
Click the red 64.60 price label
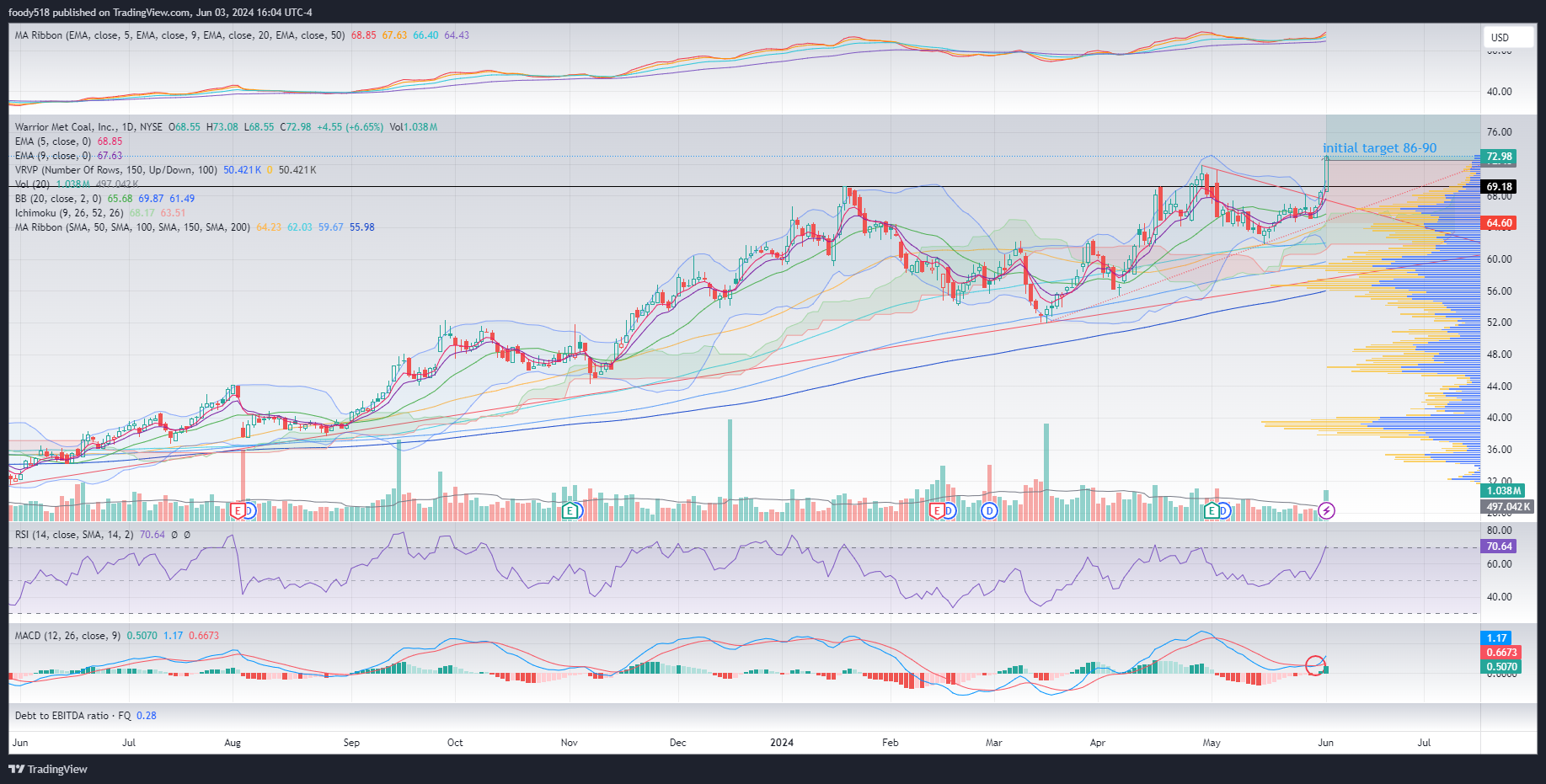(1499, 223)
